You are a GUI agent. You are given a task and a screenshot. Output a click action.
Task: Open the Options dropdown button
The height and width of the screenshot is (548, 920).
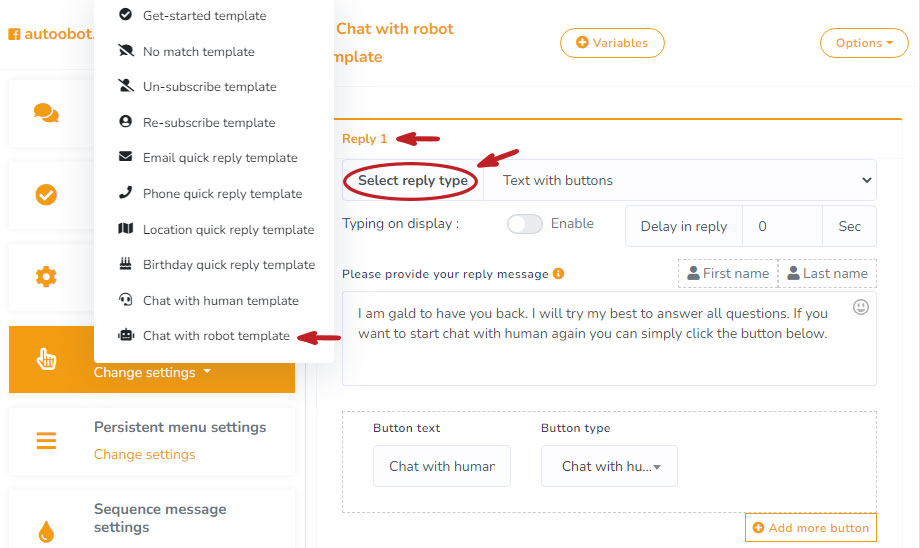click(864, 43)
